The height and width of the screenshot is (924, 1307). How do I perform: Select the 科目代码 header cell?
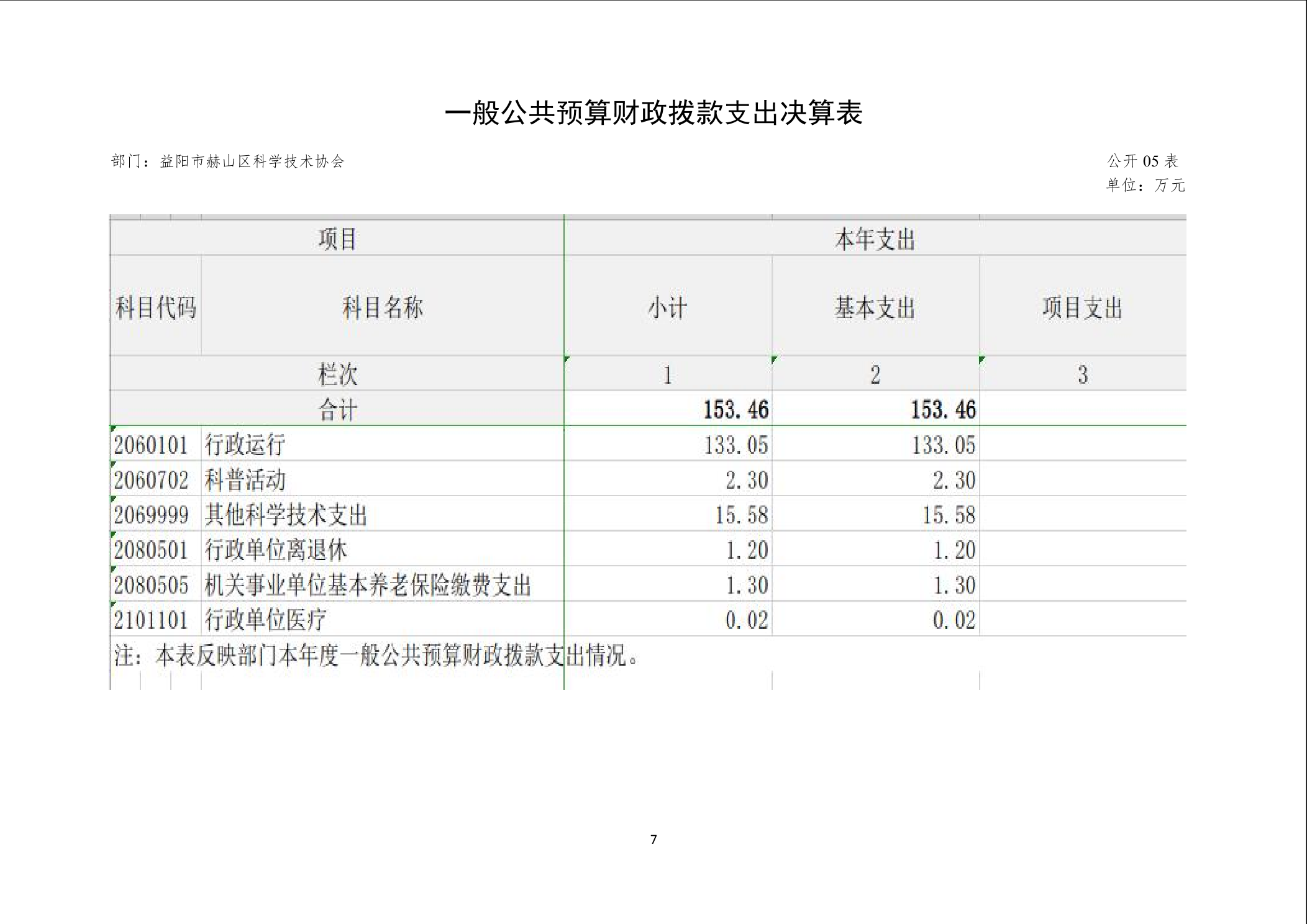click(155, 307)
